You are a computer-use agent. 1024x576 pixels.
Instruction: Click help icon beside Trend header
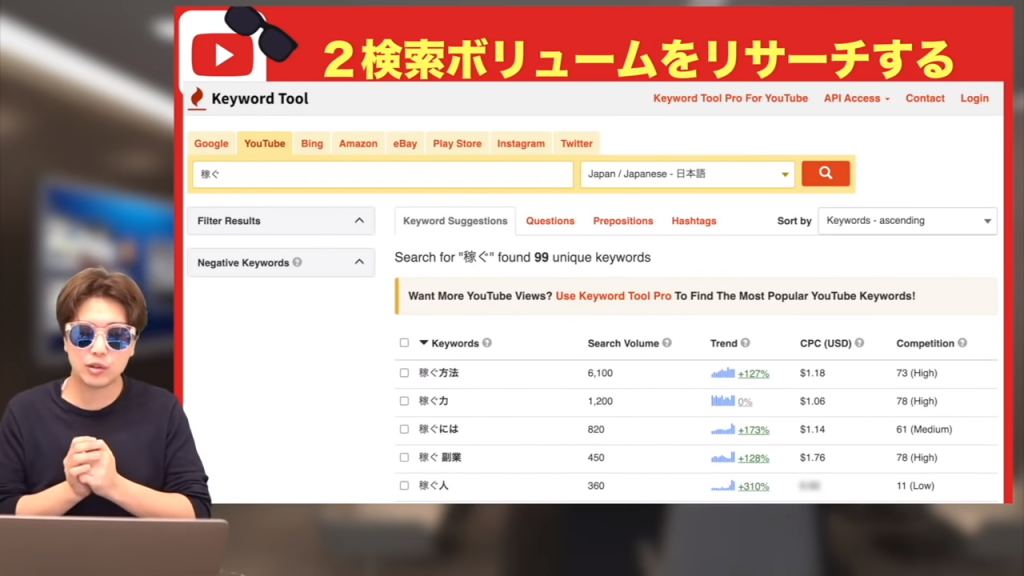[745, 343]
